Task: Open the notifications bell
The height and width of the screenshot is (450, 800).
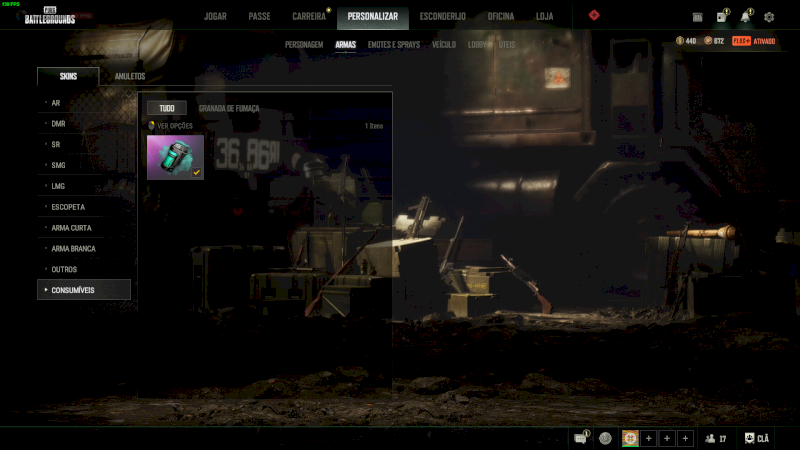Action: [745, 17]
